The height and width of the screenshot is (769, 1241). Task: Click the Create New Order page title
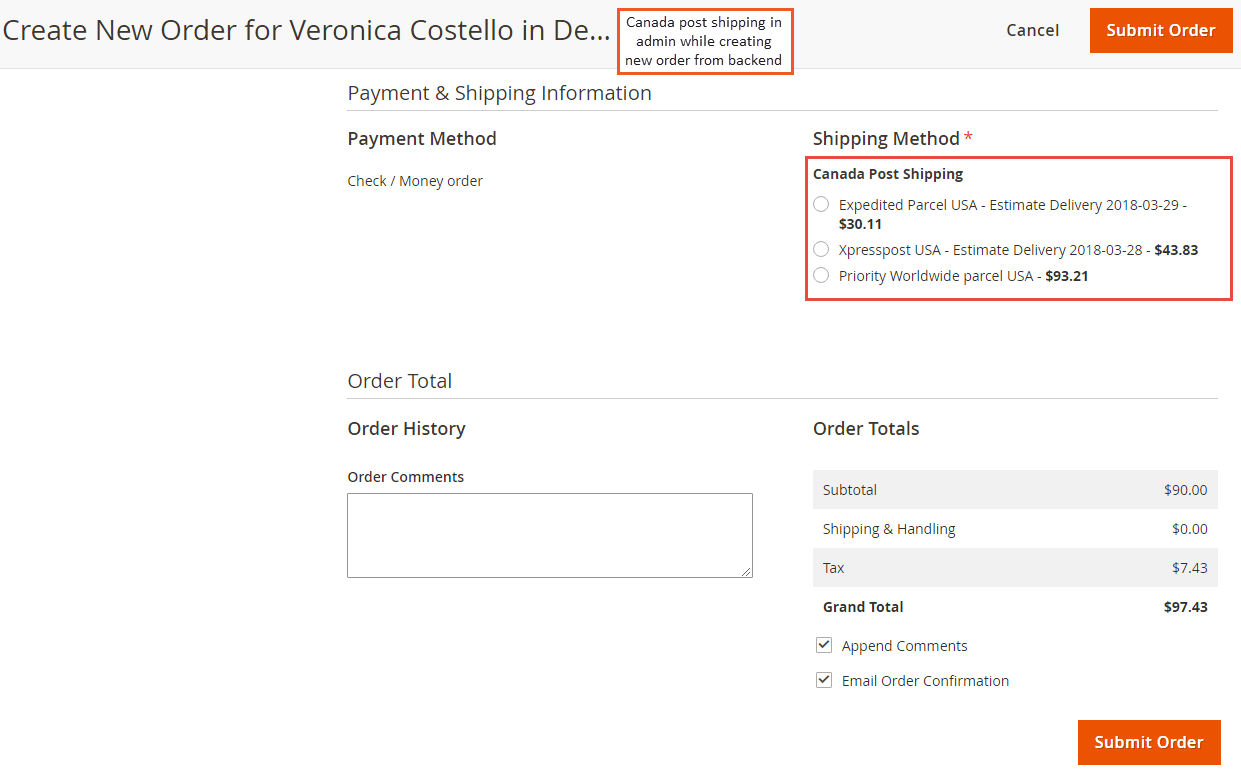click(306, 30)
